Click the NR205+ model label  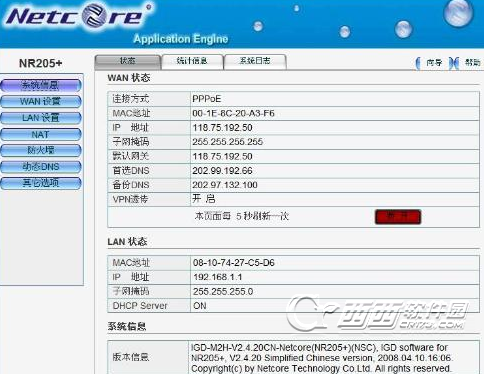coord(41,63)
